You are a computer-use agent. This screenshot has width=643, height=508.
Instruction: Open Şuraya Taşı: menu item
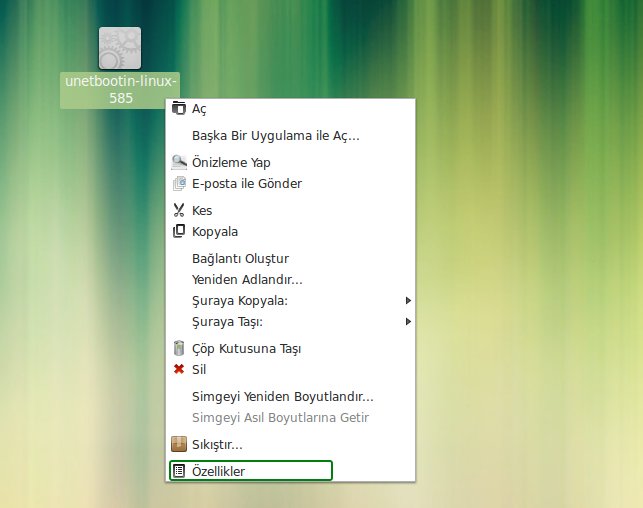coord(290,321)
